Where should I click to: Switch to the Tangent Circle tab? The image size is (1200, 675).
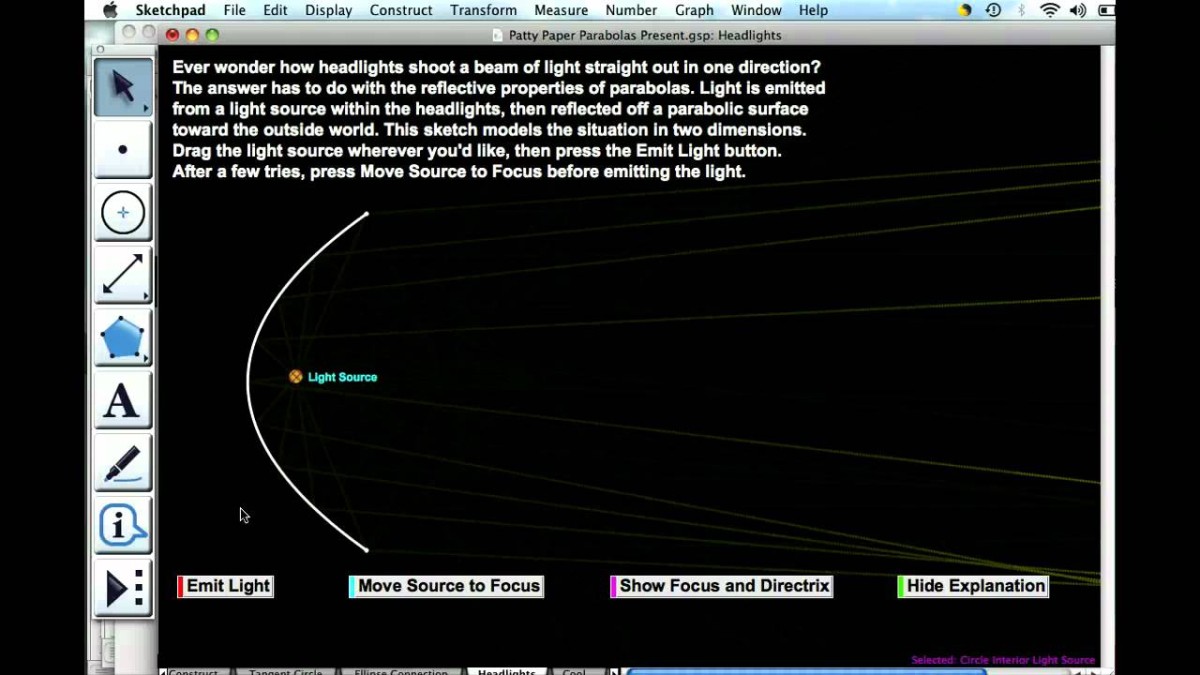pos(285,671)
